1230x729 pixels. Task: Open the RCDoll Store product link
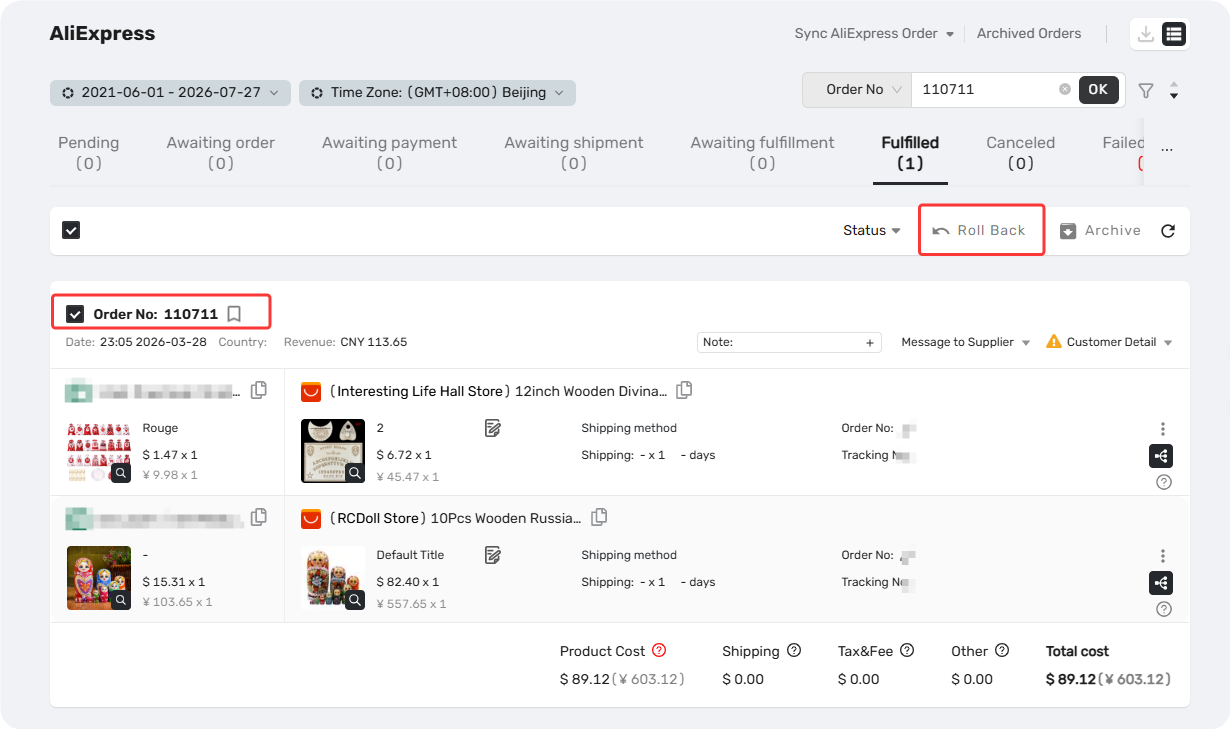point(455,518)
